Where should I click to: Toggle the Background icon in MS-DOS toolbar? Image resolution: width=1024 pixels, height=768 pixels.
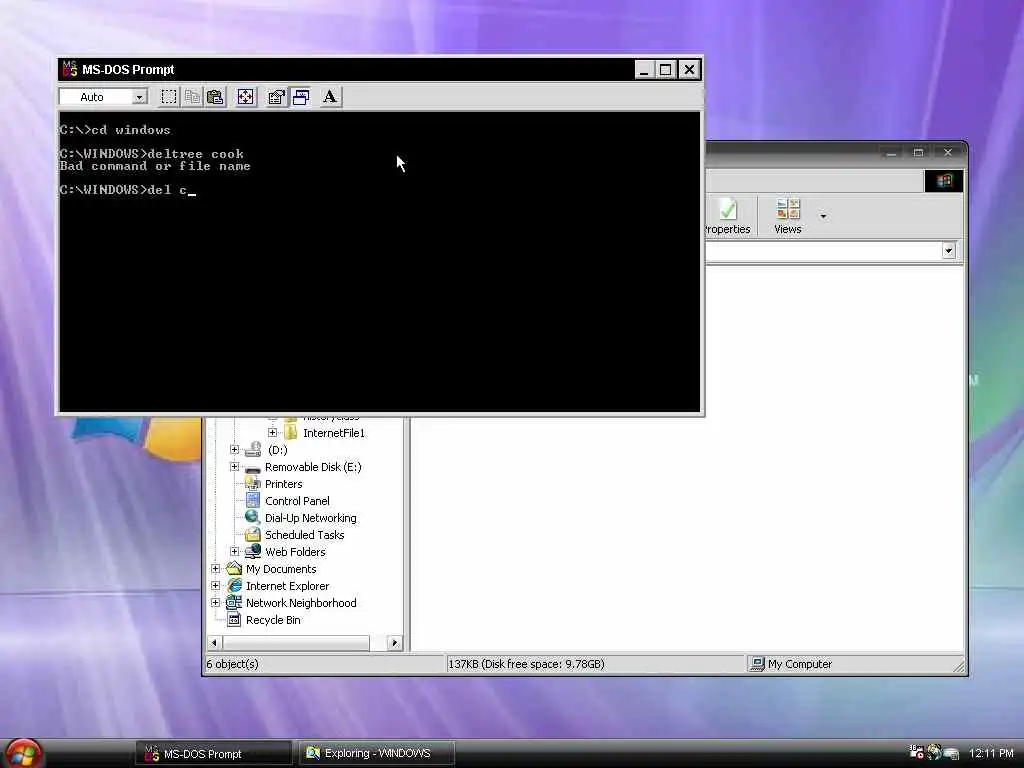tap(300, 97)
